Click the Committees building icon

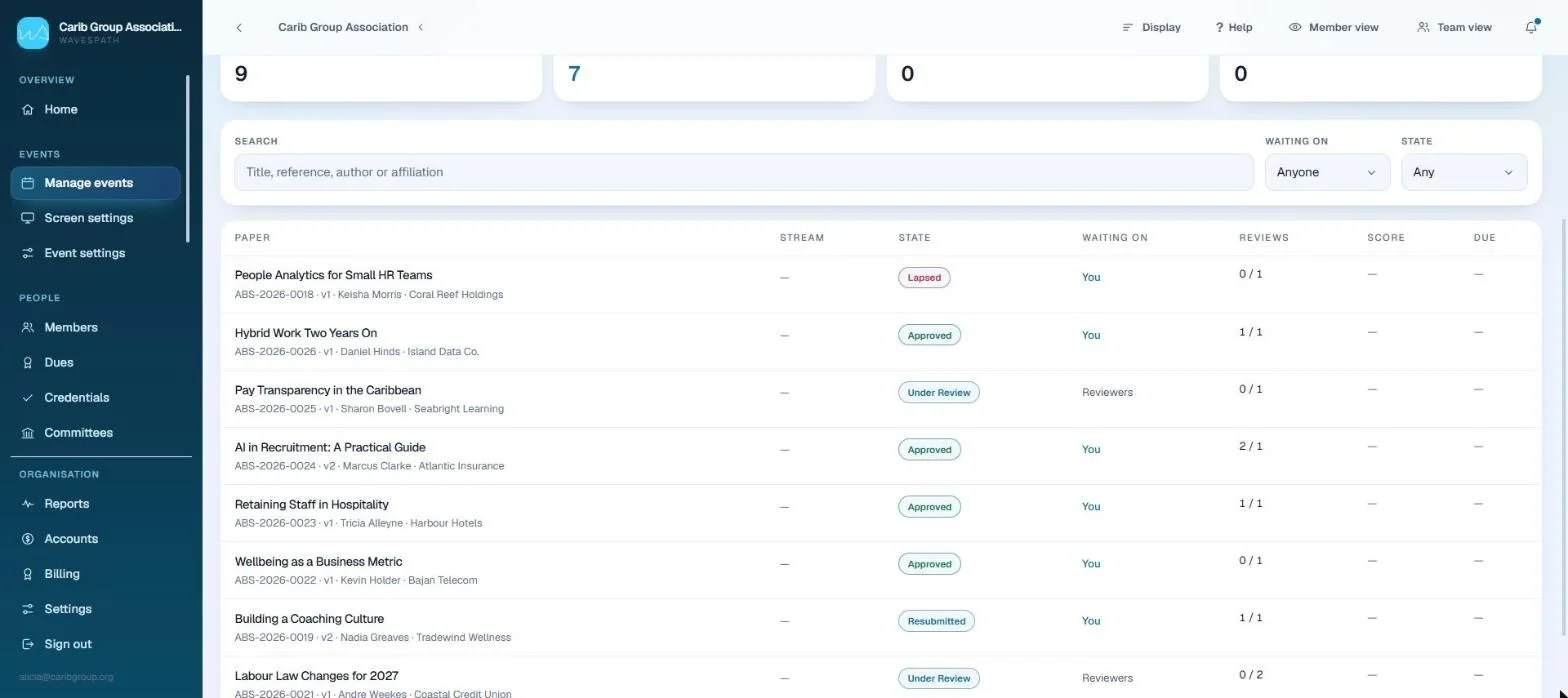coord(28,432)
